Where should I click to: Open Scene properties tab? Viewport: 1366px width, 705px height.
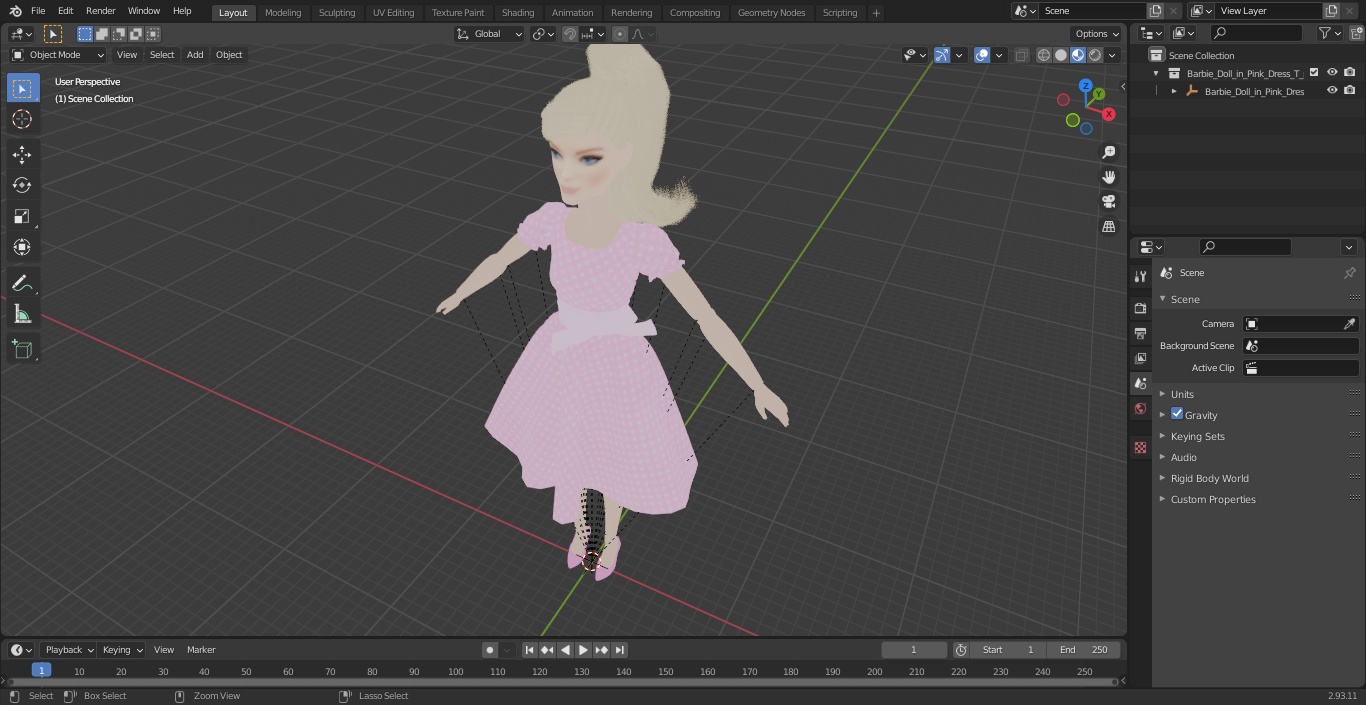1140,383
